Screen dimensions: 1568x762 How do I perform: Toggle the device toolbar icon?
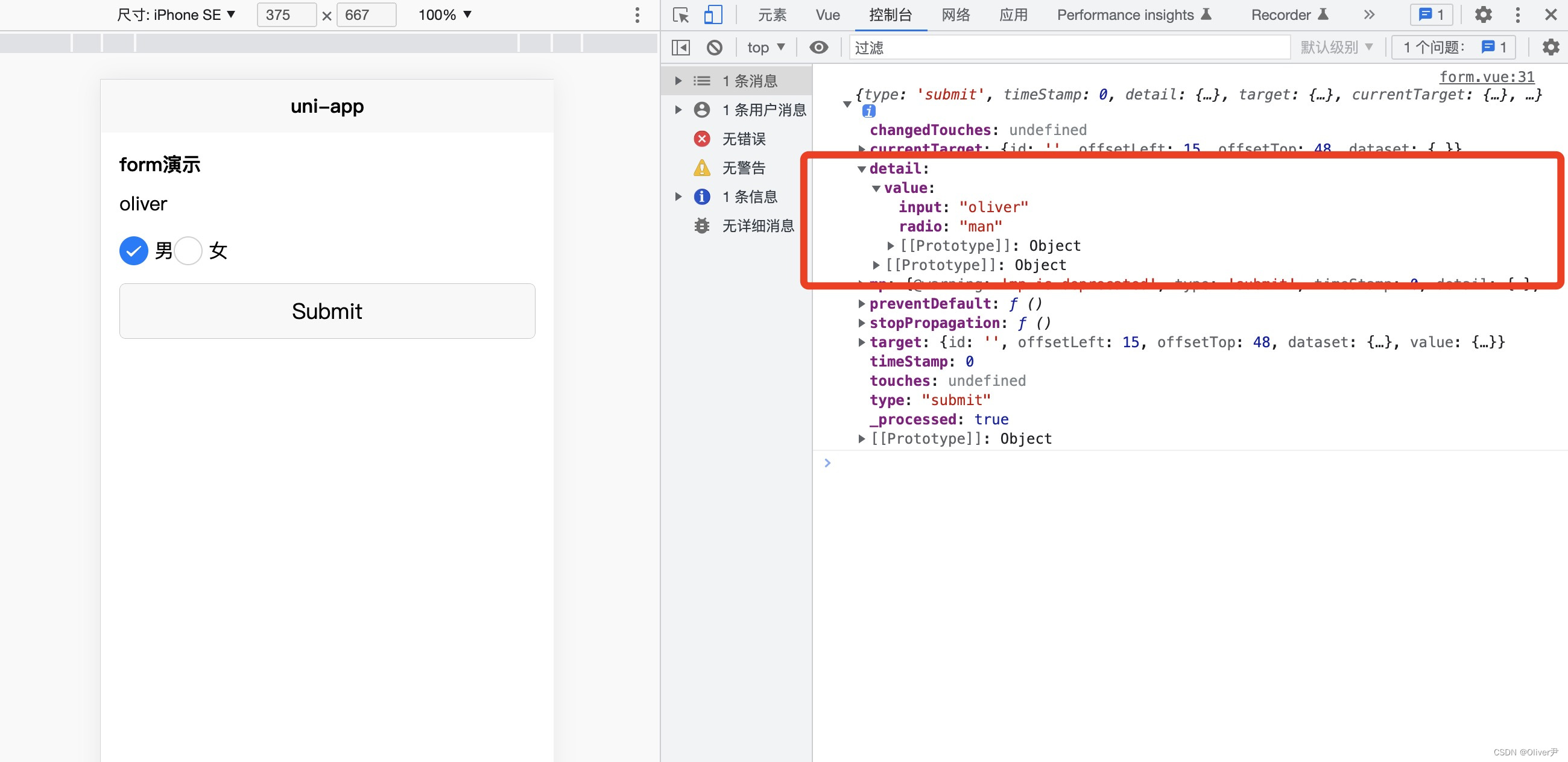pyautogui.click(x=712, y=14)
